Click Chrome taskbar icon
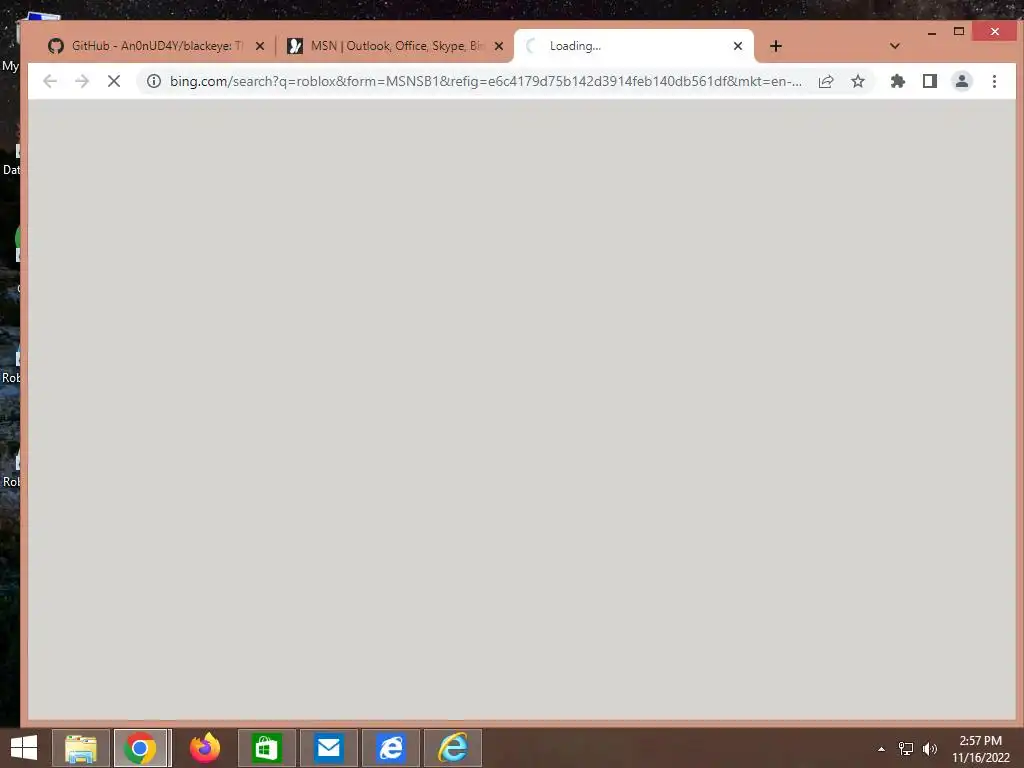The image size is (1024, 768). [141, 748]
